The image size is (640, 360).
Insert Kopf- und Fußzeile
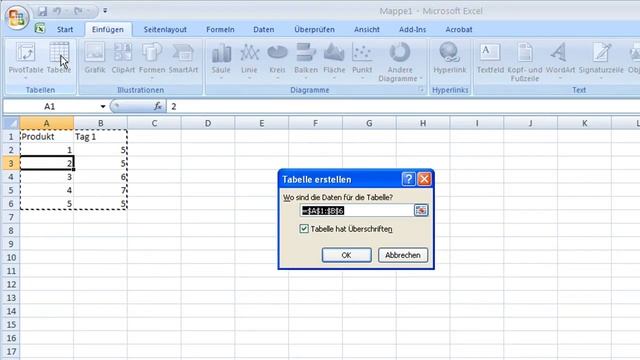(525, 62)
